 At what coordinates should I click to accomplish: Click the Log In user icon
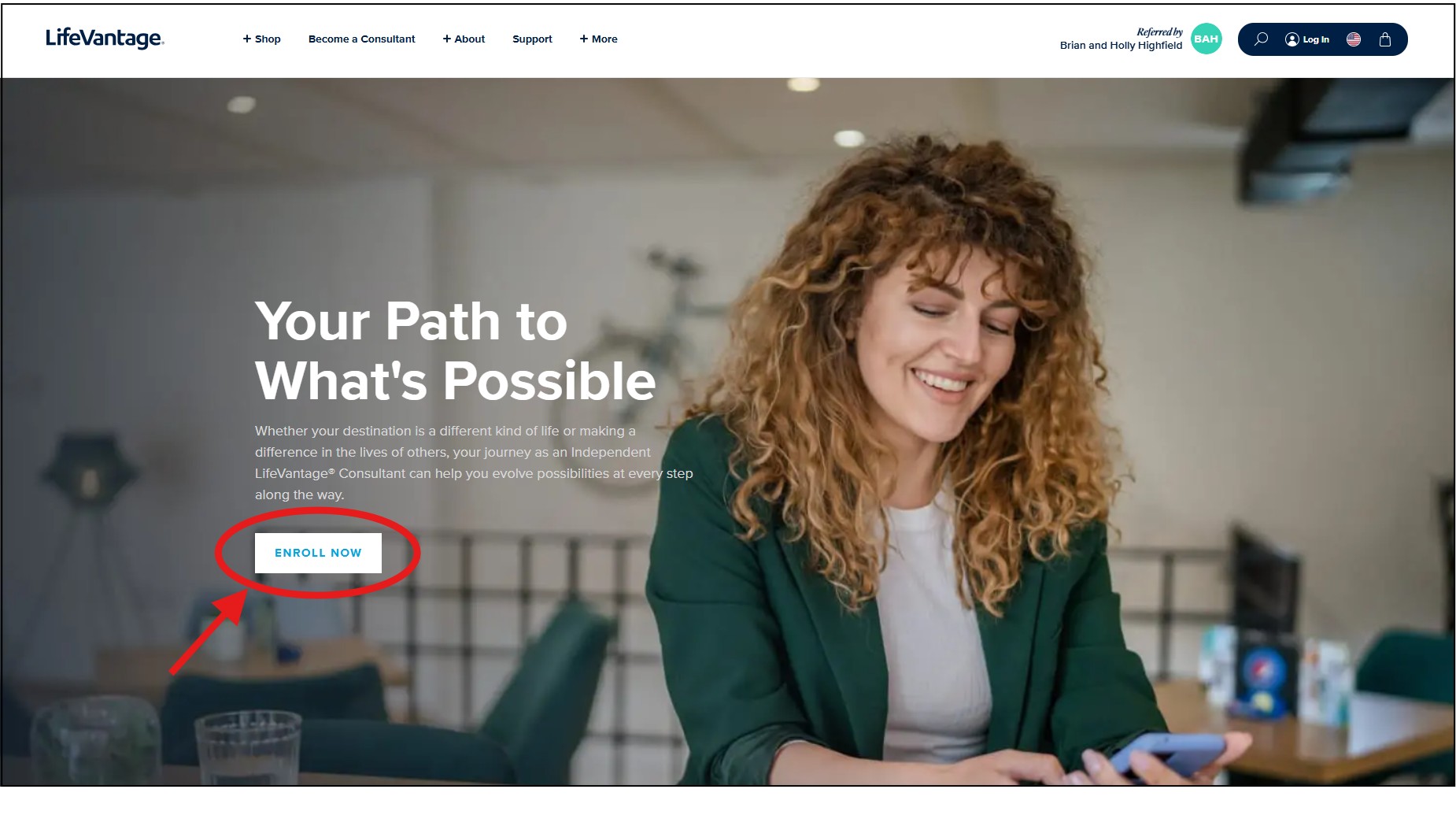click(x=1292, y=39)
